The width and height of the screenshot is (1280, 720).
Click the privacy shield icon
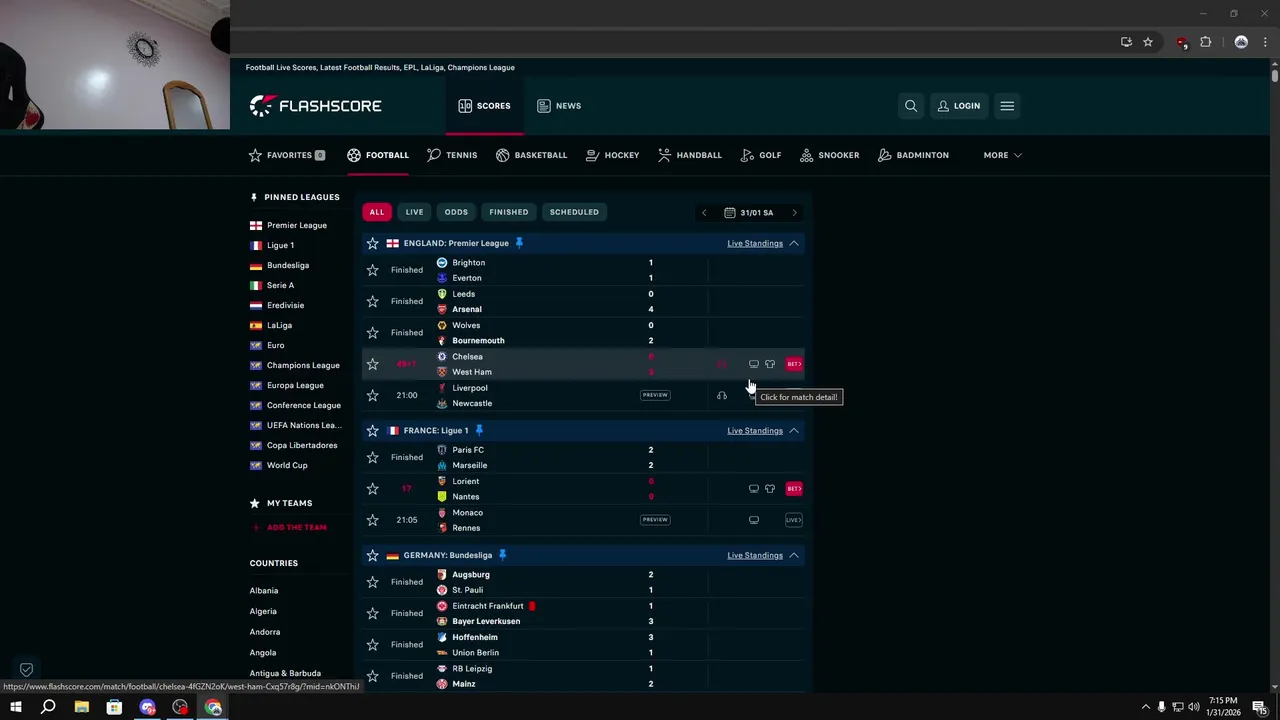click(x=27, y=669)
